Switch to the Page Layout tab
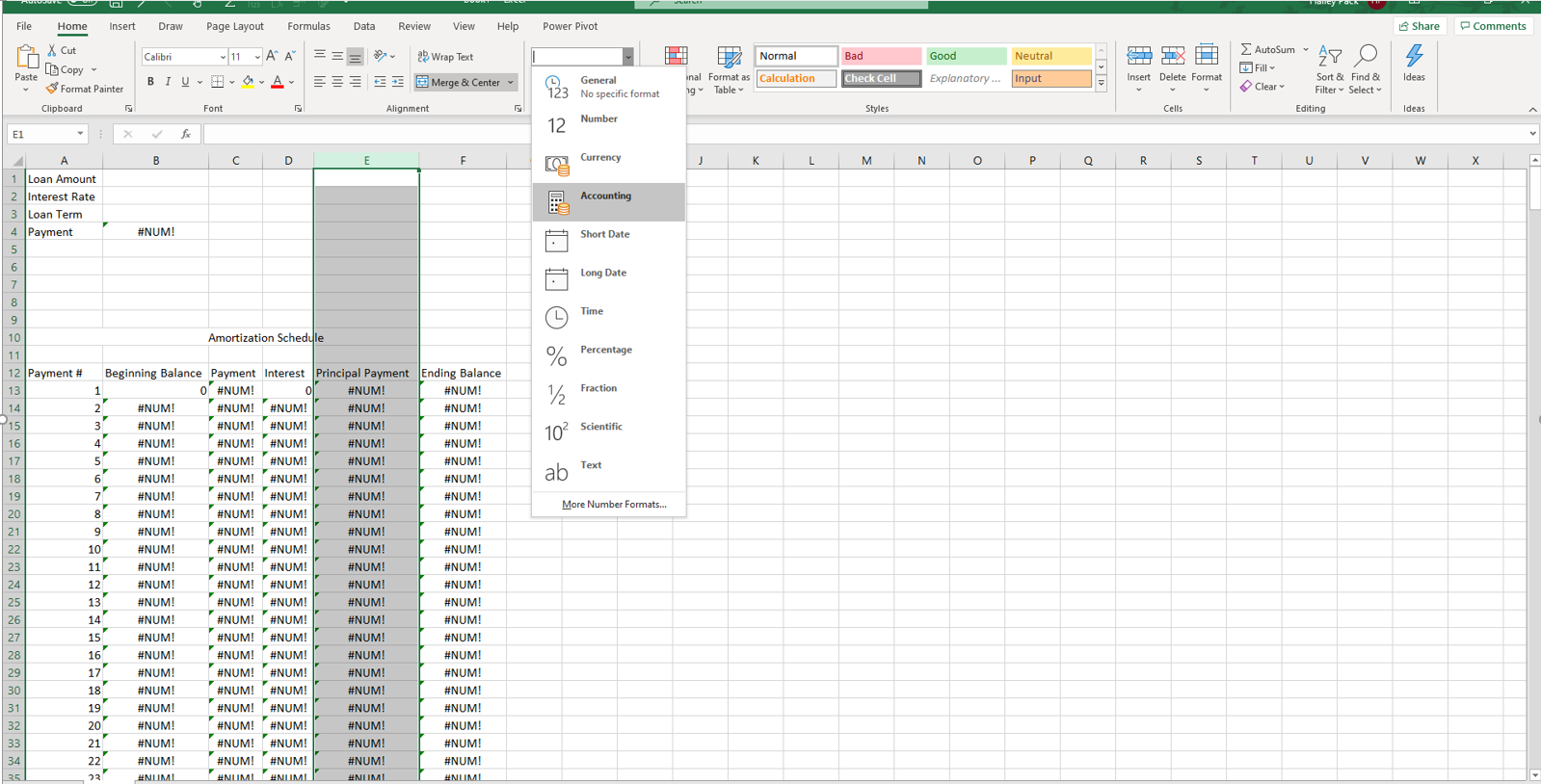This screenshot has width=1541, height=784. [x=234, y=26]
